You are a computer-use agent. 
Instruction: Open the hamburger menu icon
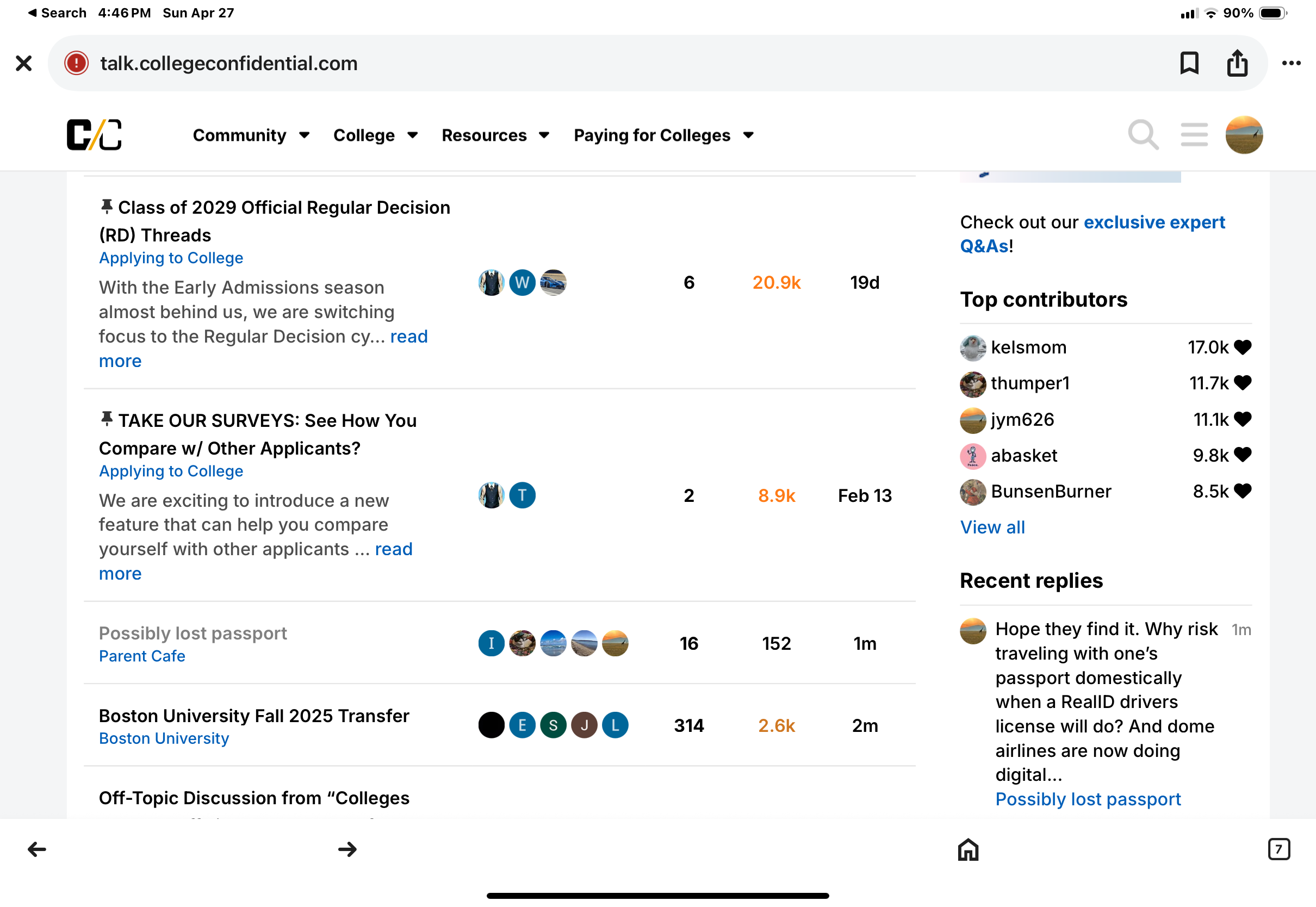[1194, 135]
